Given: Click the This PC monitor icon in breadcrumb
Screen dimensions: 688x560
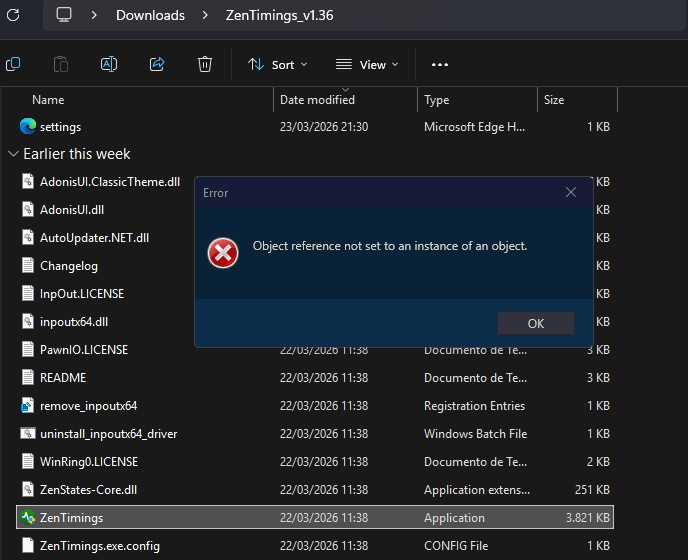Looking at the screenshot, I should coord(64,15).
